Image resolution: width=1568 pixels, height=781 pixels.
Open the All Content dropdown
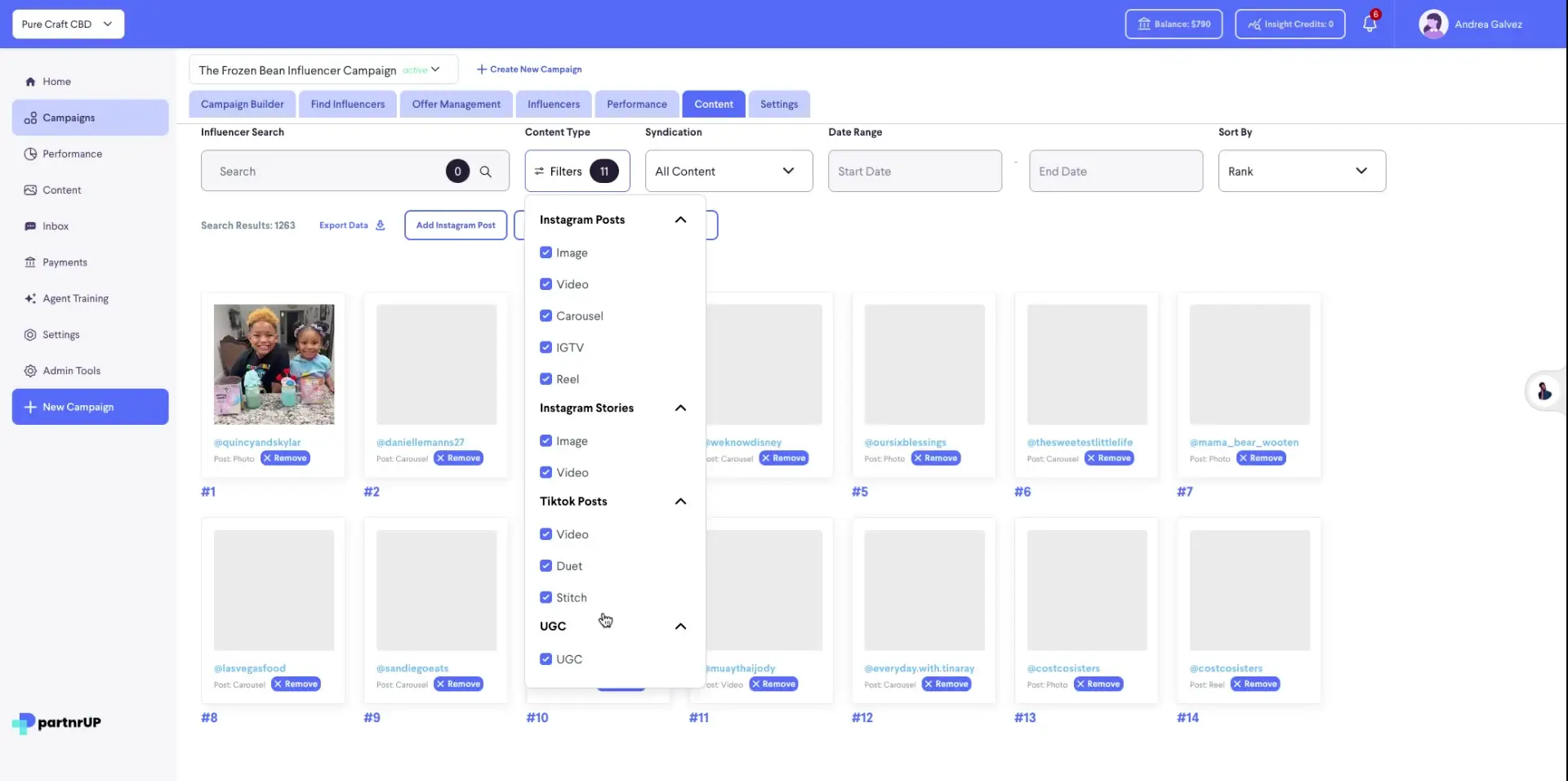728,171
